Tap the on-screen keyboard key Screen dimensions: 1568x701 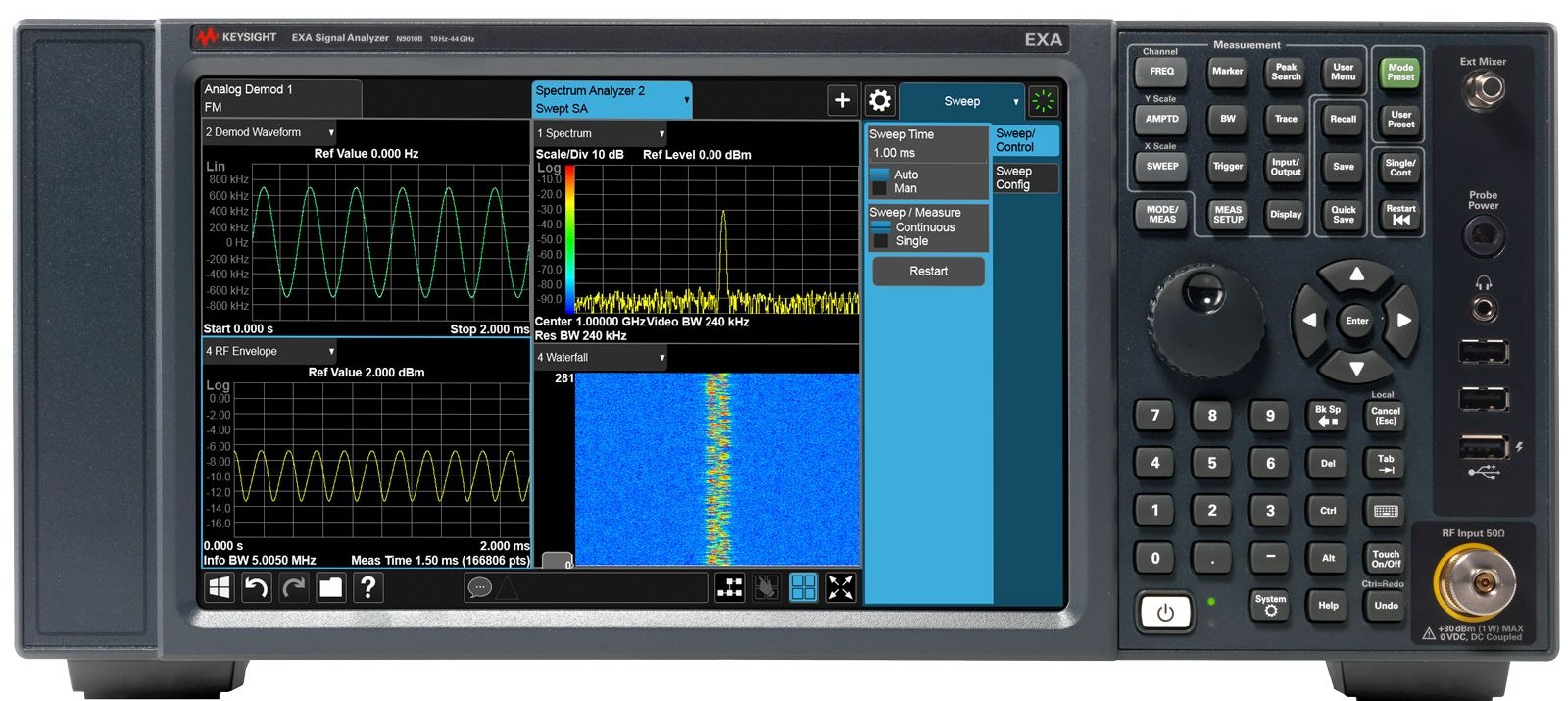click(1386, 511)
